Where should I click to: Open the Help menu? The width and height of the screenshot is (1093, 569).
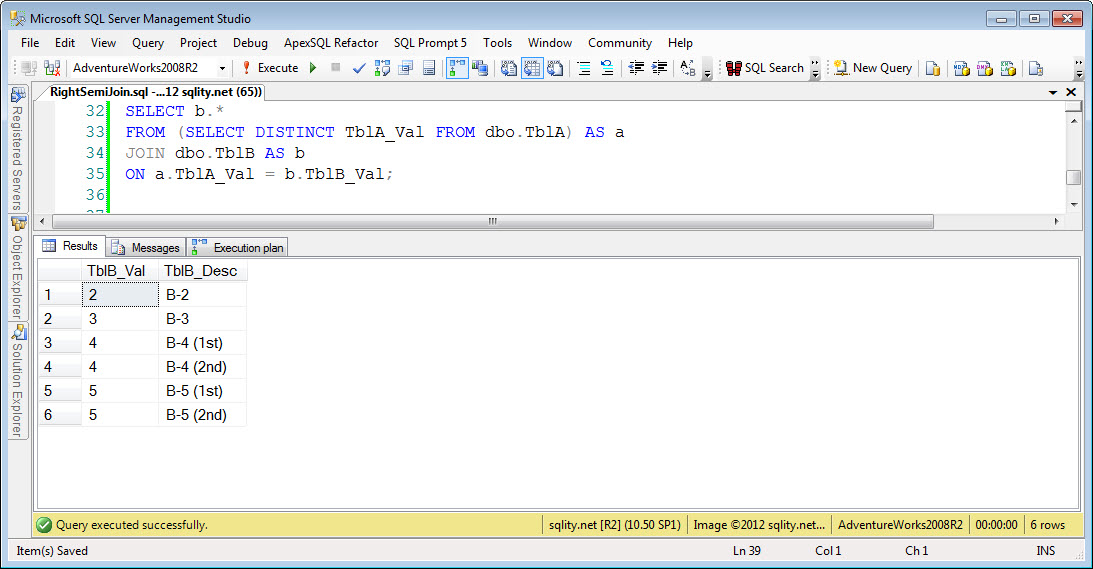(x=680, y=43)
